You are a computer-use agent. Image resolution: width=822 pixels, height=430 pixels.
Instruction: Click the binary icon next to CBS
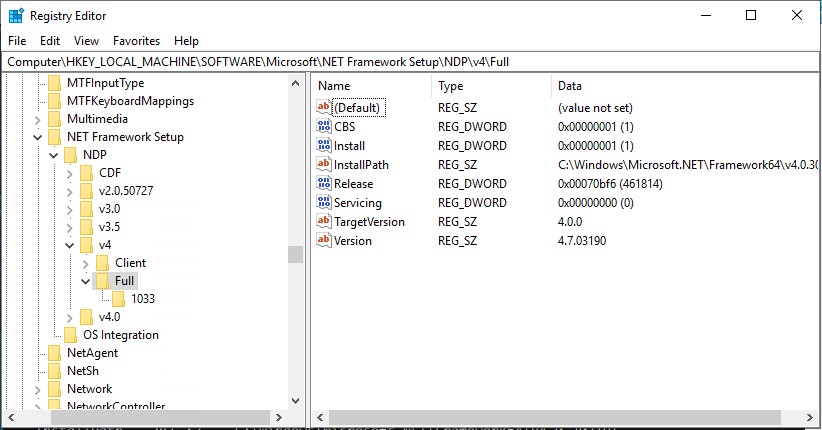324,127
